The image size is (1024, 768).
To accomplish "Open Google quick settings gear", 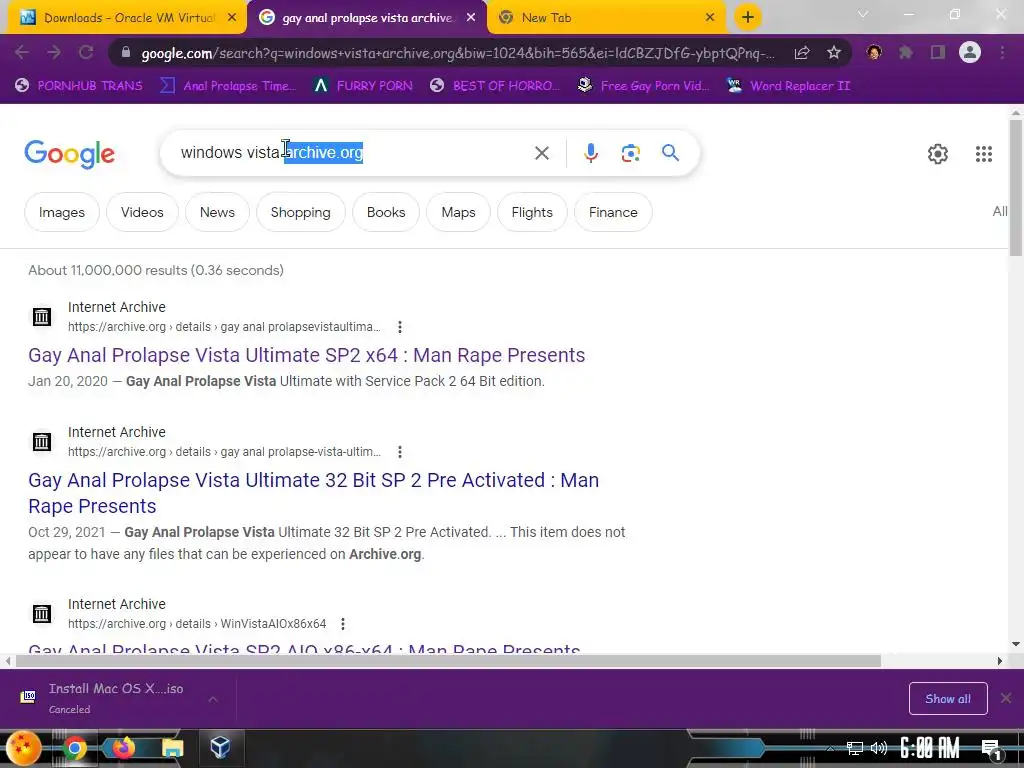I will [x=938, y=154].
